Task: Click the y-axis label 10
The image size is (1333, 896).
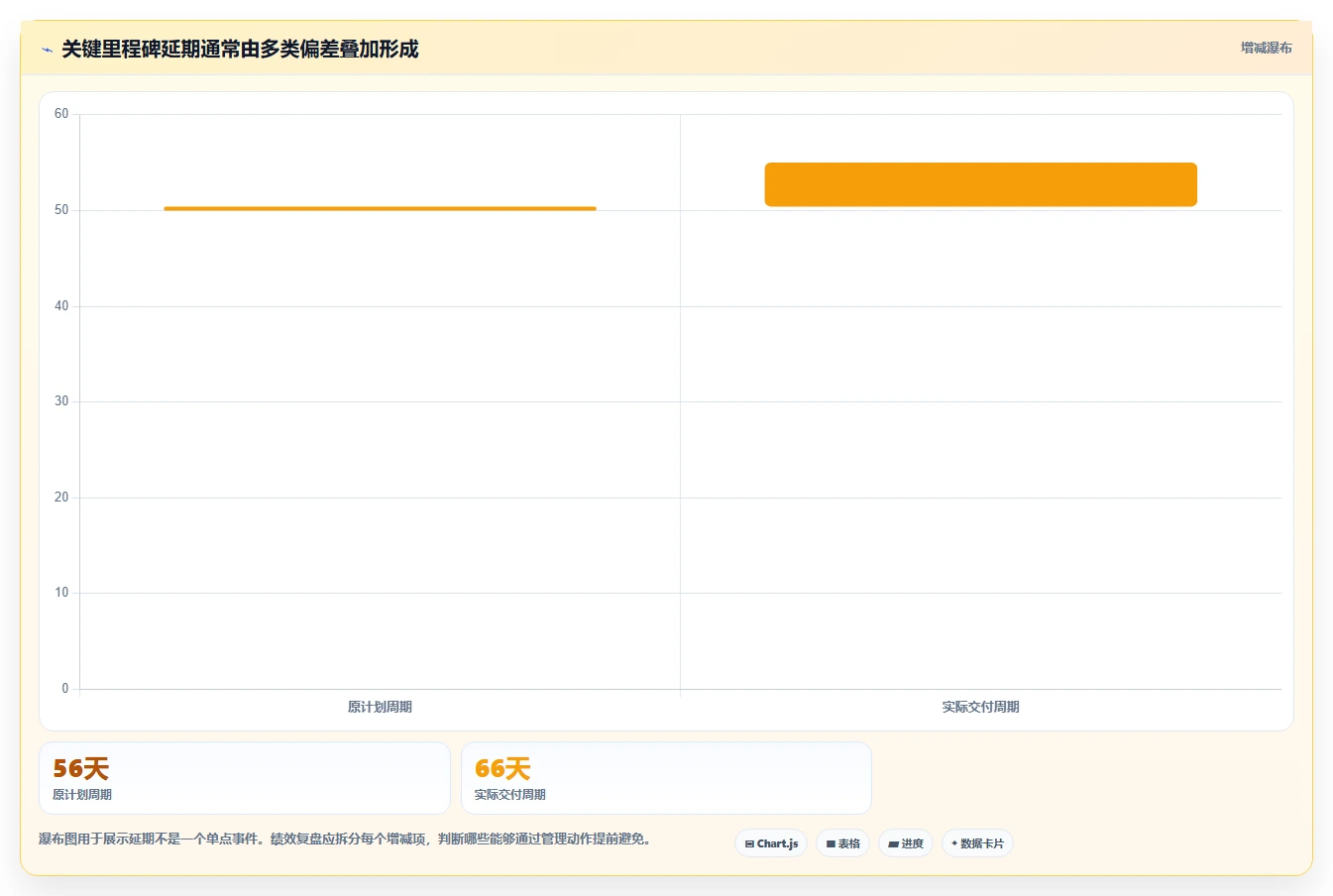Action: pyautogui.click(x=61, y=593)
